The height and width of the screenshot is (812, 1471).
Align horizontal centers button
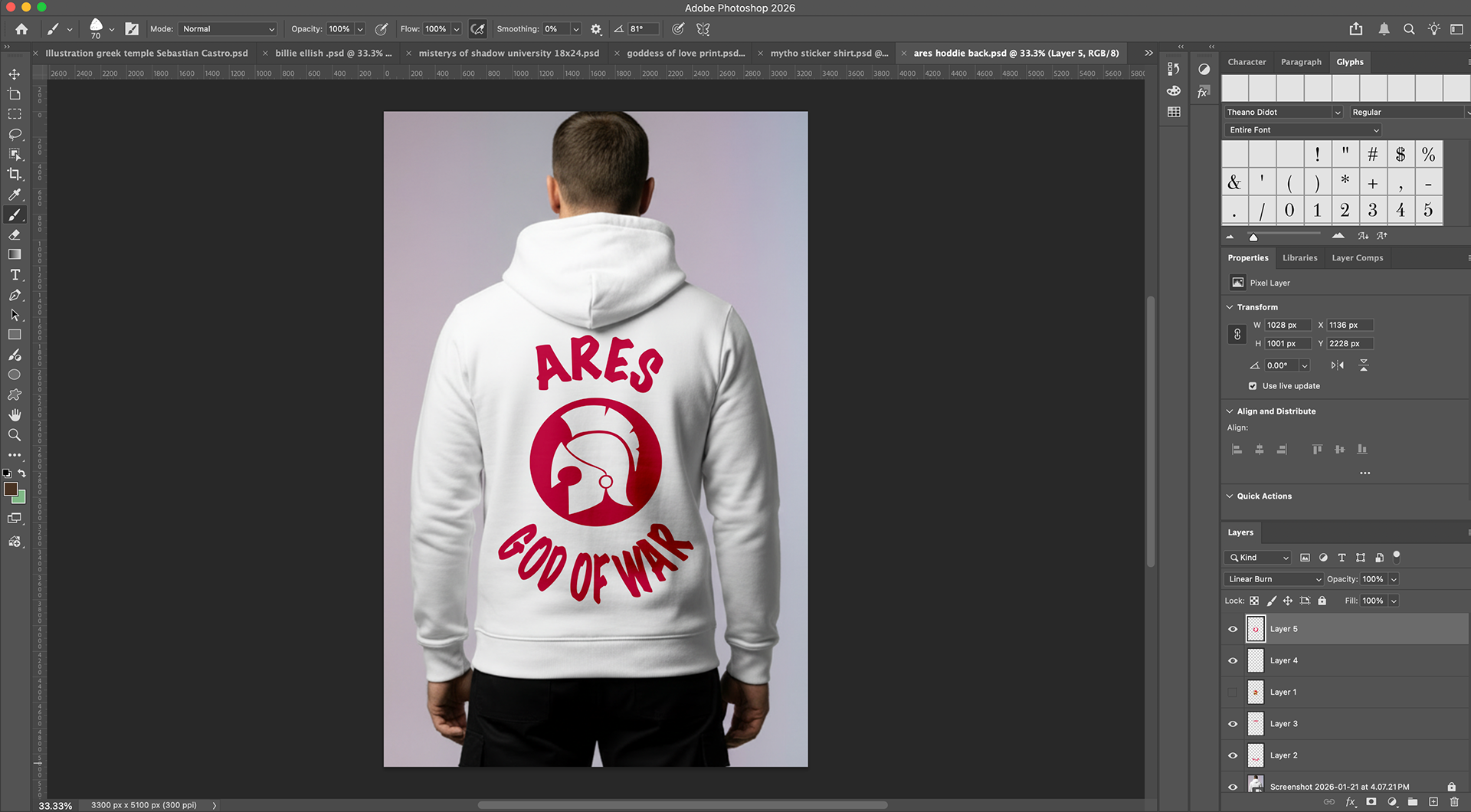point(1260,450)
